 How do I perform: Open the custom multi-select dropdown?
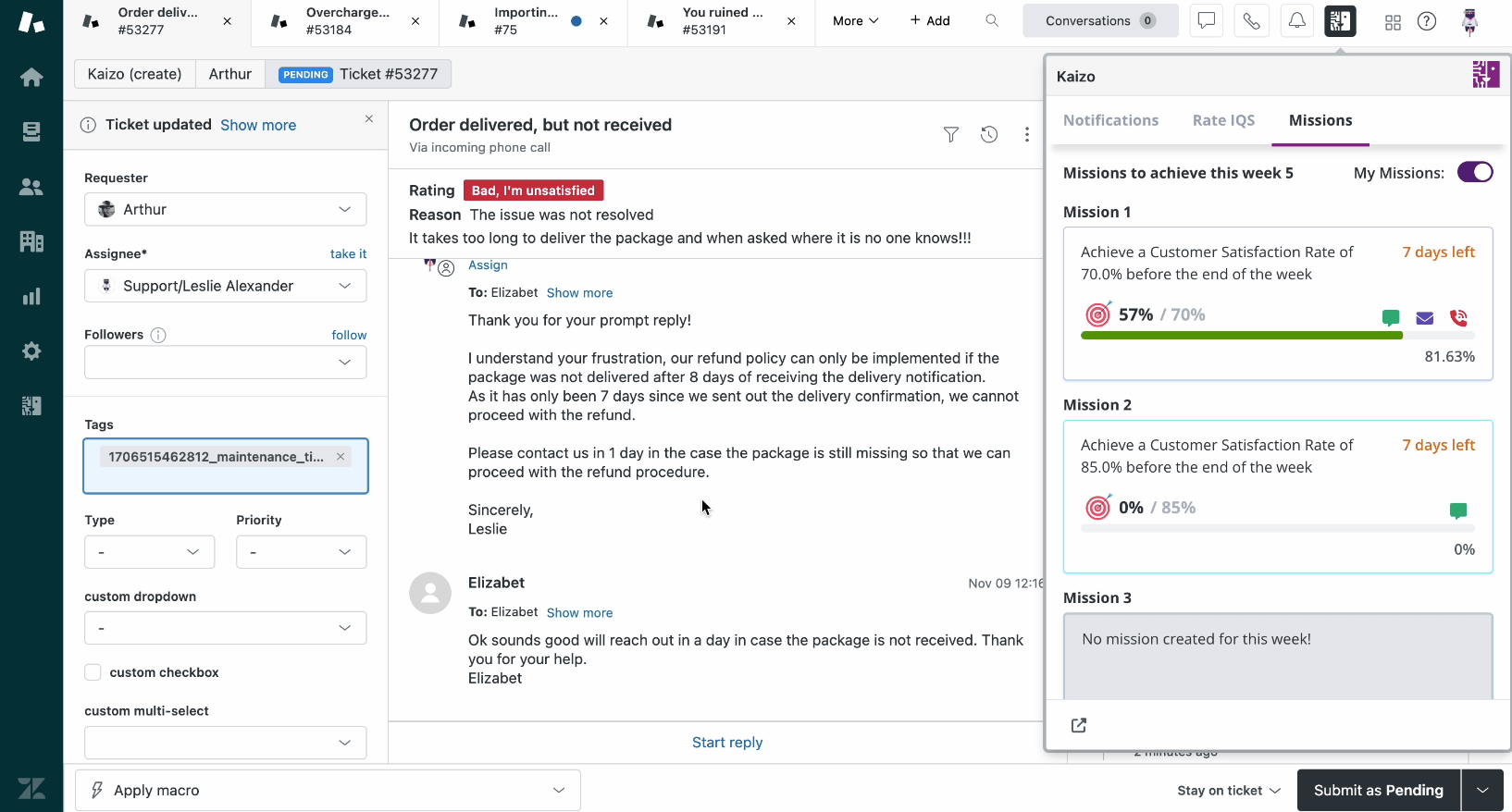pos(226,743)
